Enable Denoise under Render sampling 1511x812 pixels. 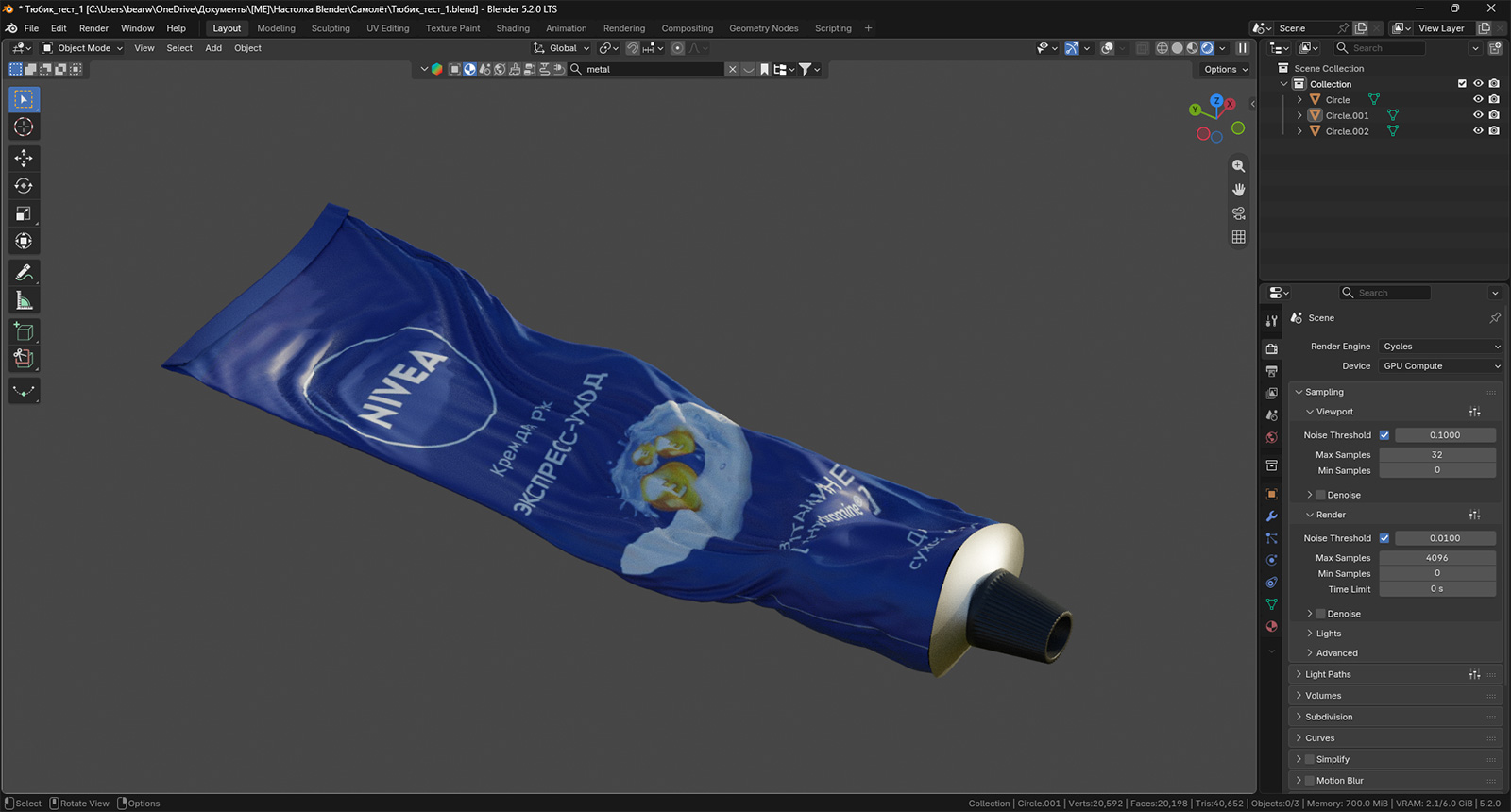(1320, 614)
